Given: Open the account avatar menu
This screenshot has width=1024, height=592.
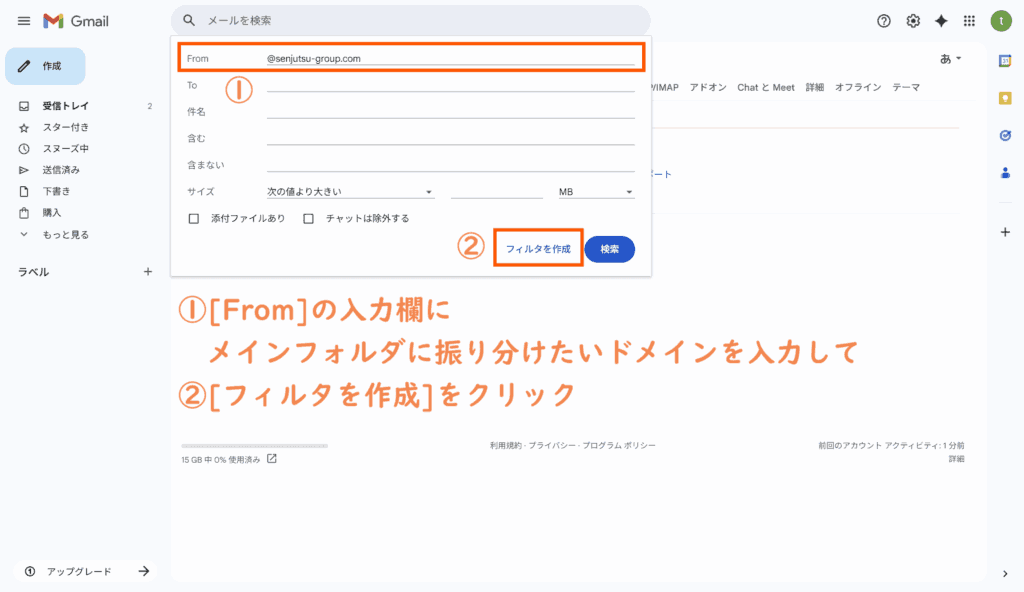Looking at the screenshot, I should tap(1001, 21).
